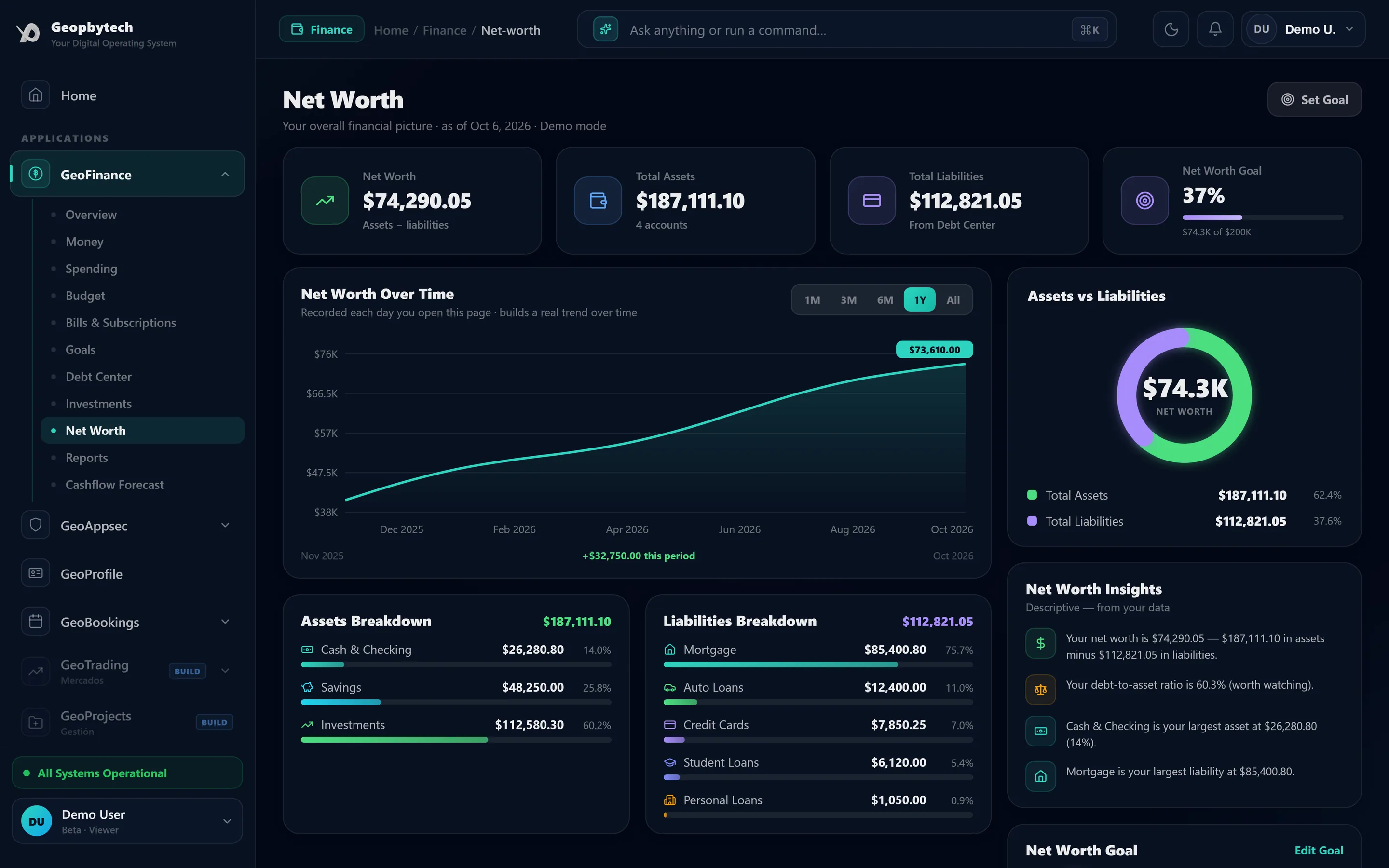Screen dimensions: 1389x868
Task: Expand the Demo User profile menu
Action: coord(127,821)
